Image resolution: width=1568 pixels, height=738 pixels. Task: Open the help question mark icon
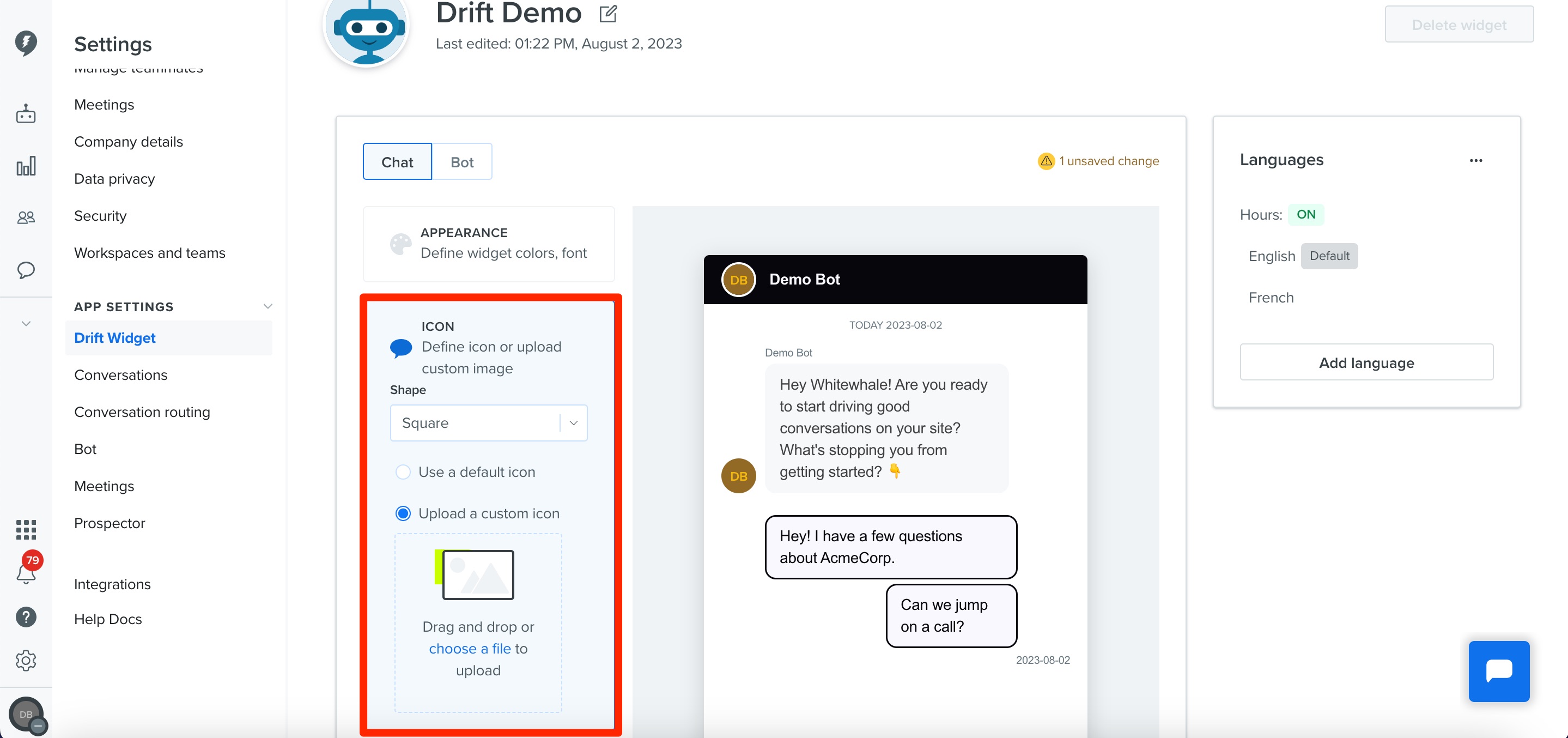click(x=26, y=617)
